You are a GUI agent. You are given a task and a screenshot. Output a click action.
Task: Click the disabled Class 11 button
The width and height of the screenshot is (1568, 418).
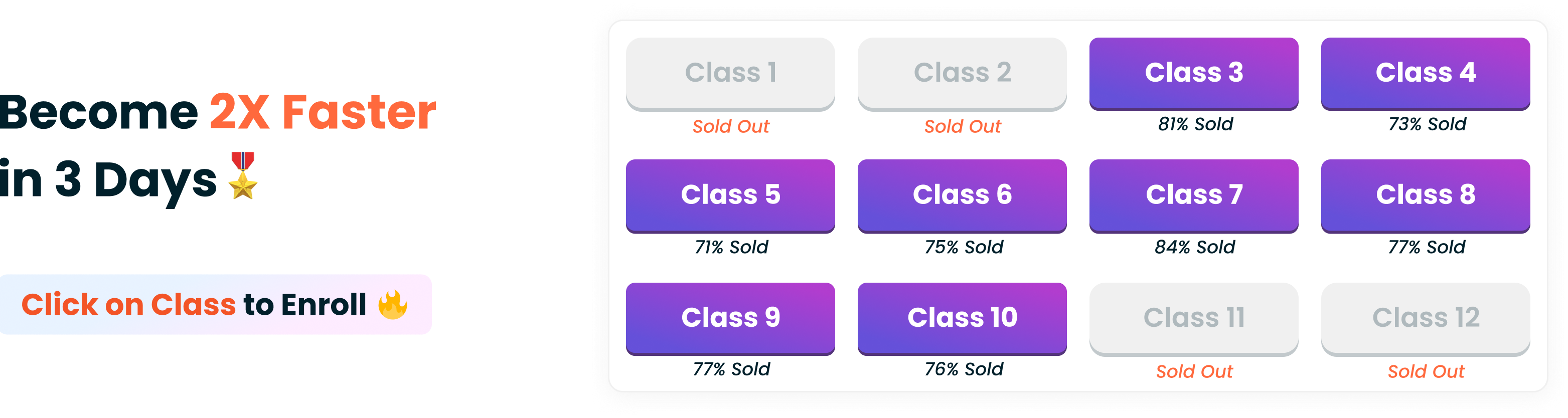tap(1194, 318)
